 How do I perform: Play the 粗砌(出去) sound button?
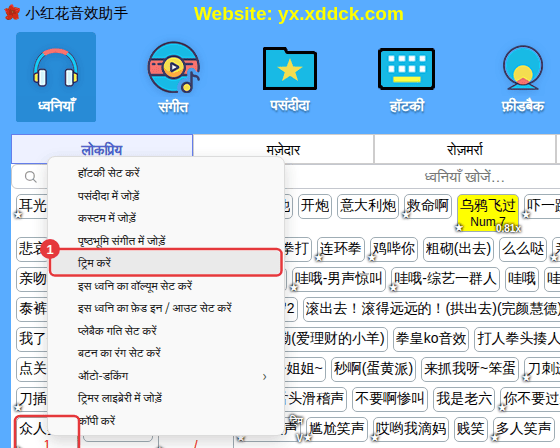click(x=458, y=249)
